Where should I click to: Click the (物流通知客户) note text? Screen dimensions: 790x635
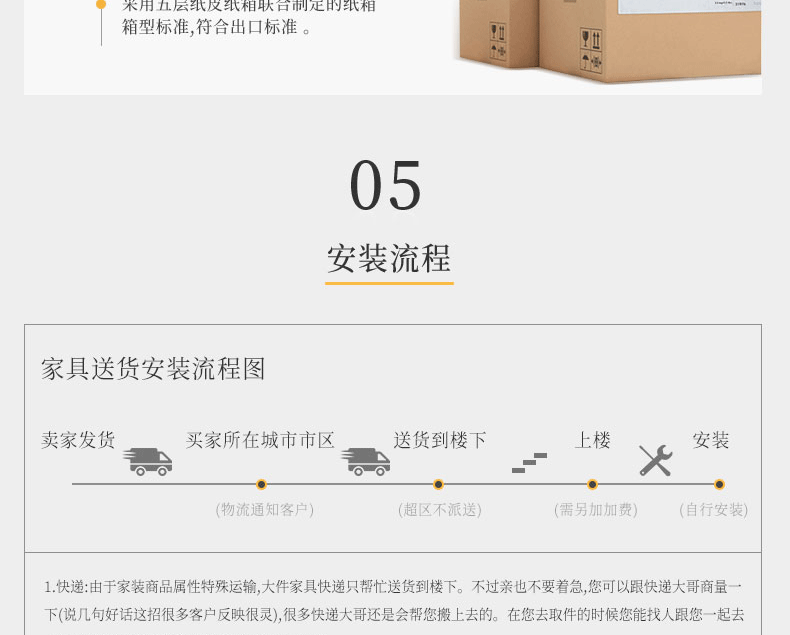(265, 510)
